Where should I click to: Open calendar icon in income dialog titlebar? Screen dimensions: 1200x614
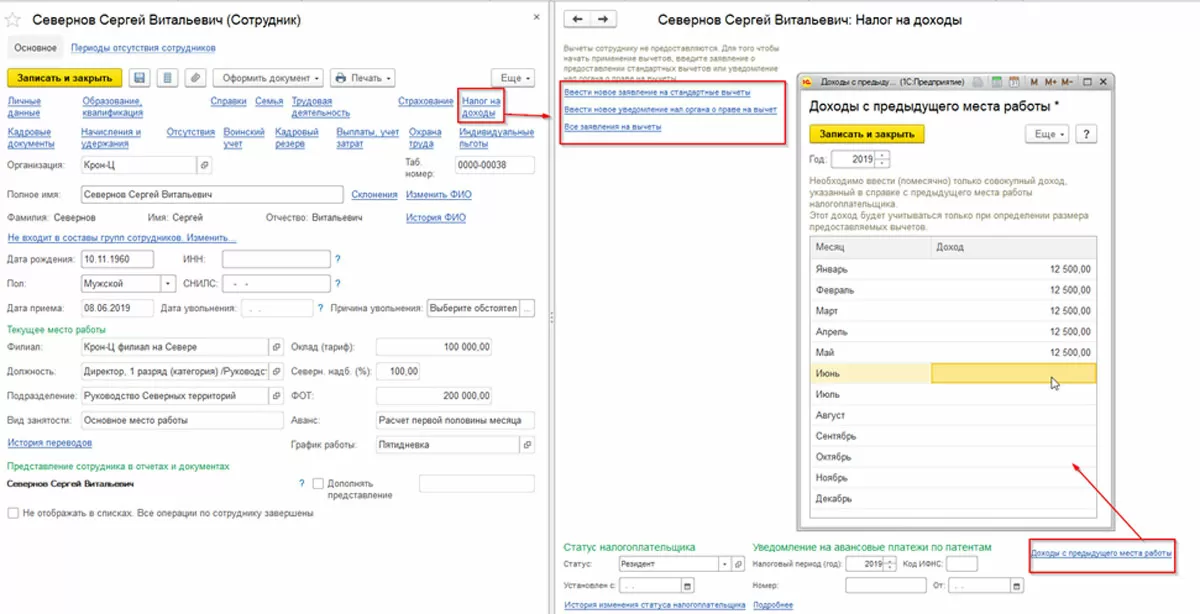point(1012,81)
